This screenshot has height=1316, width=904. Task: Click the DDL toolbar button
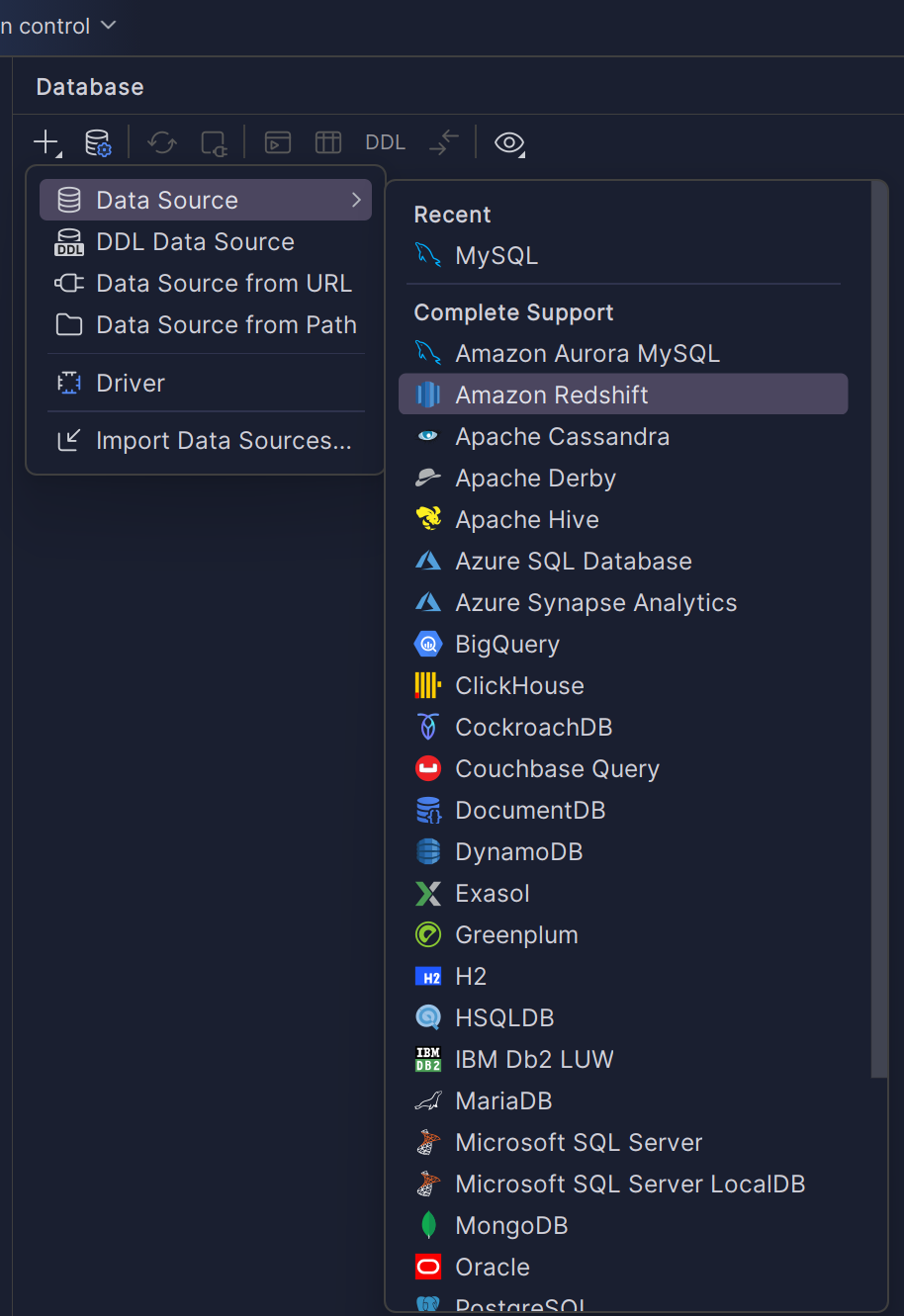click(x=386, y=142)
